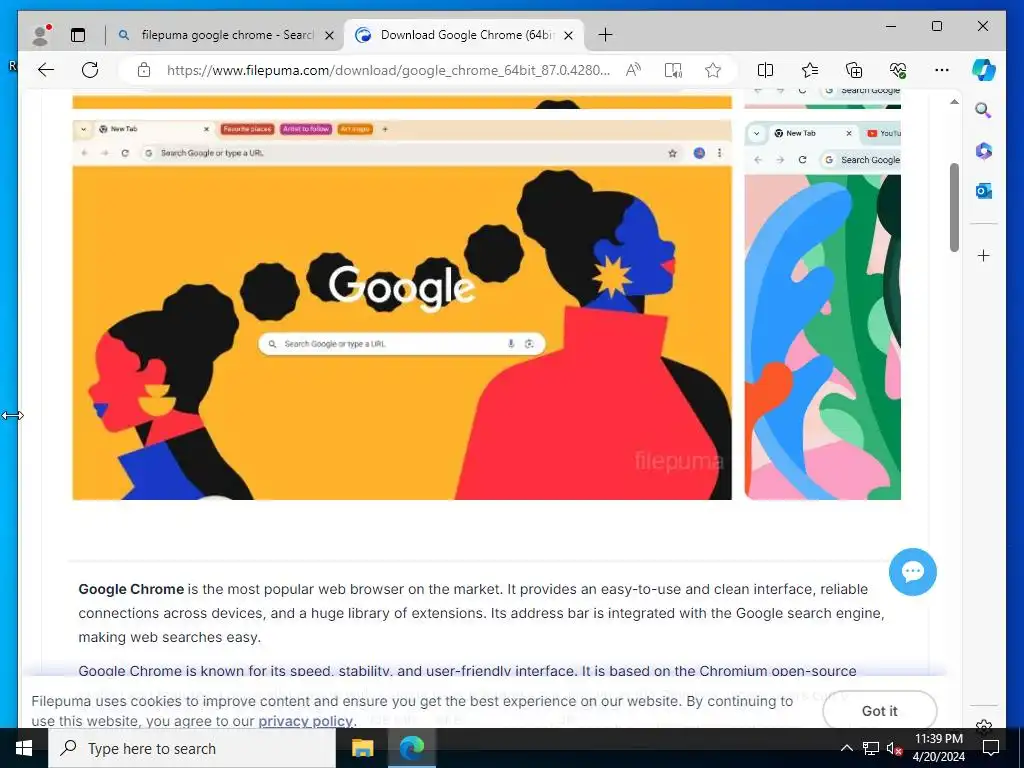Go back to previous page

(46, 70)
